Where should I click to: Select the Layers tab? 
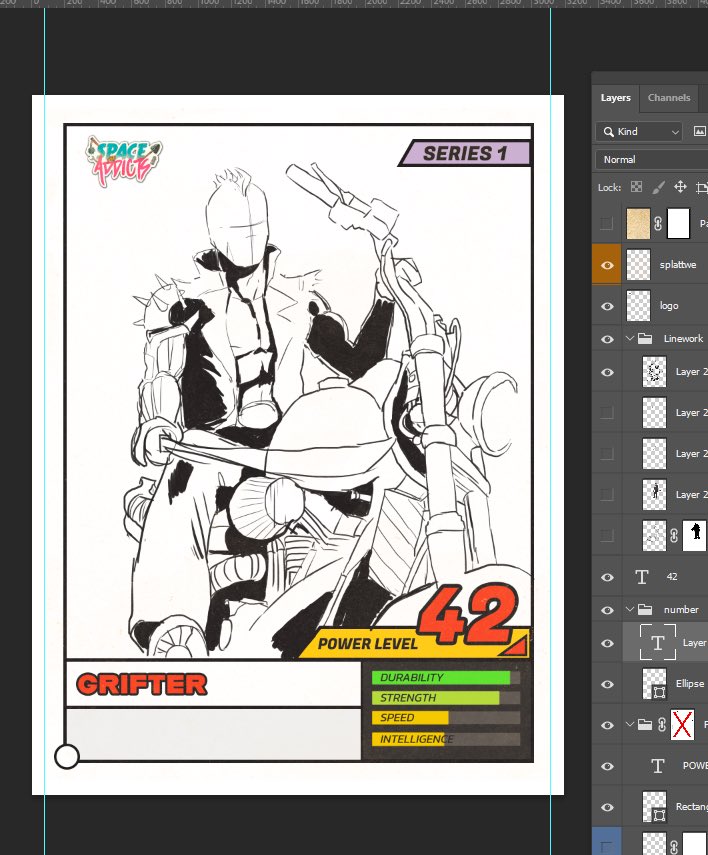(615, 98)
